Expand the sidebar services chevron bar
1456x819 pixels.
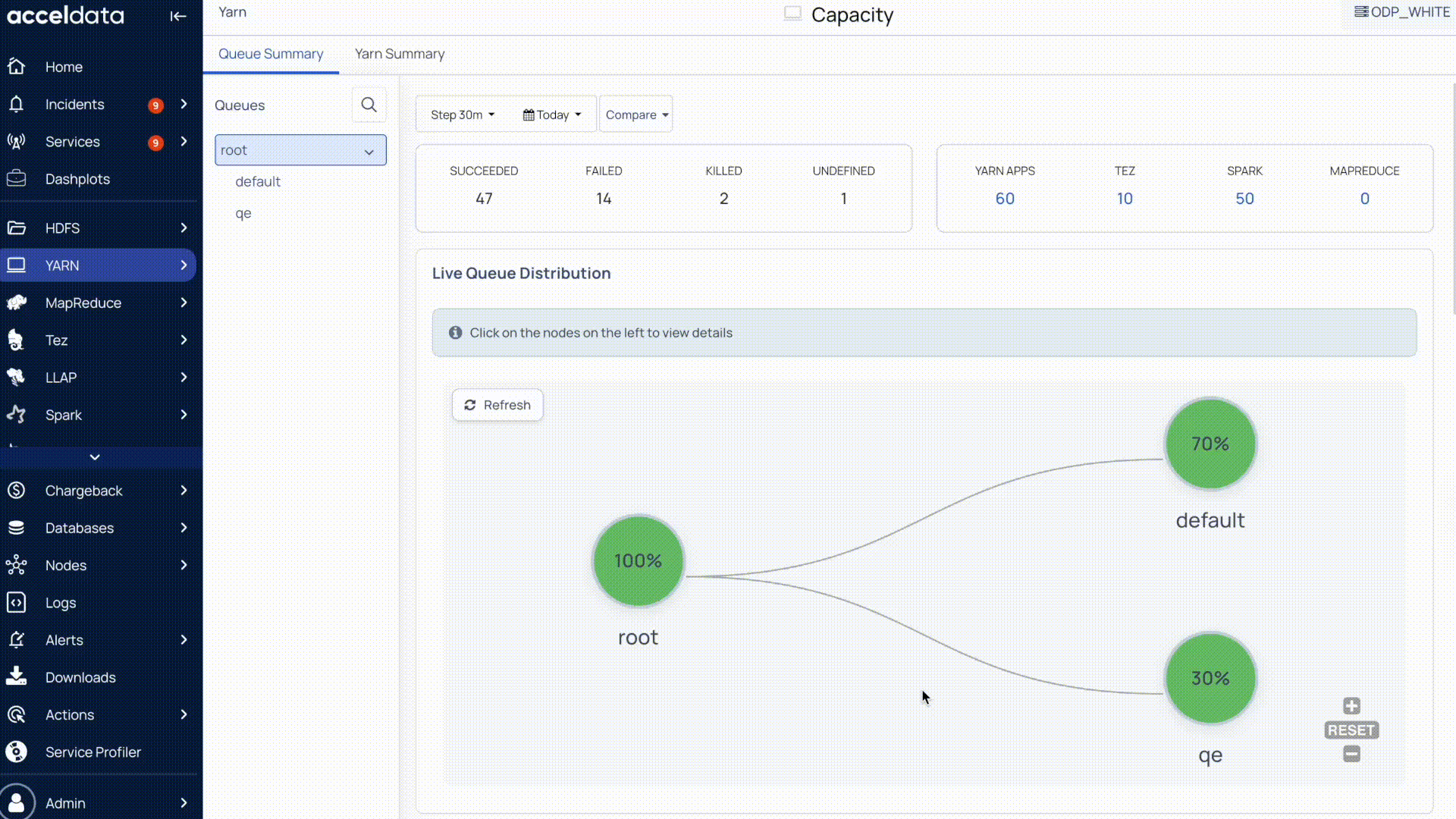[x=95, y=457]
